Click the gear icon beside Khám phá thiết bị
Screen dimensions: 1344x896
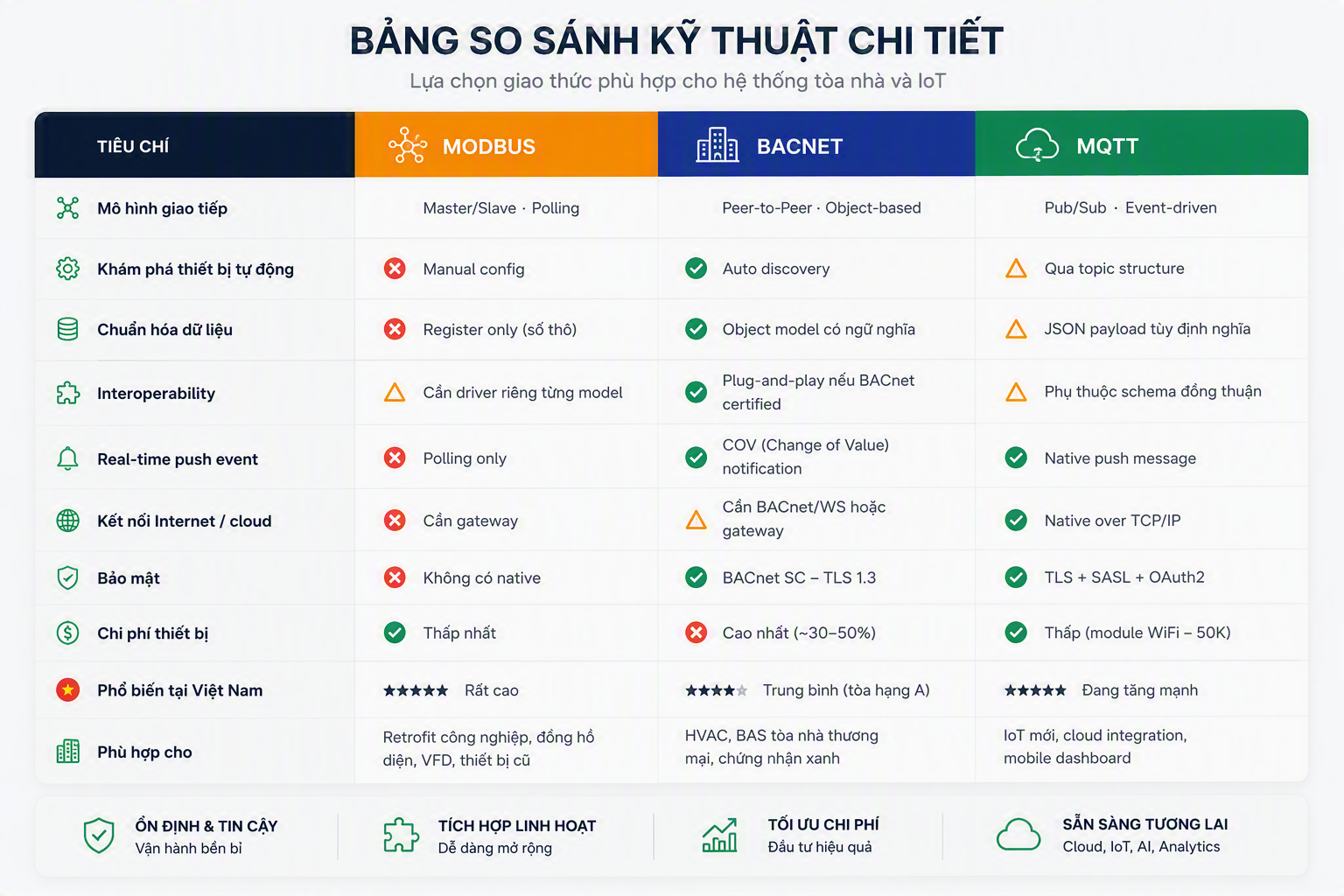coord(67,269)
